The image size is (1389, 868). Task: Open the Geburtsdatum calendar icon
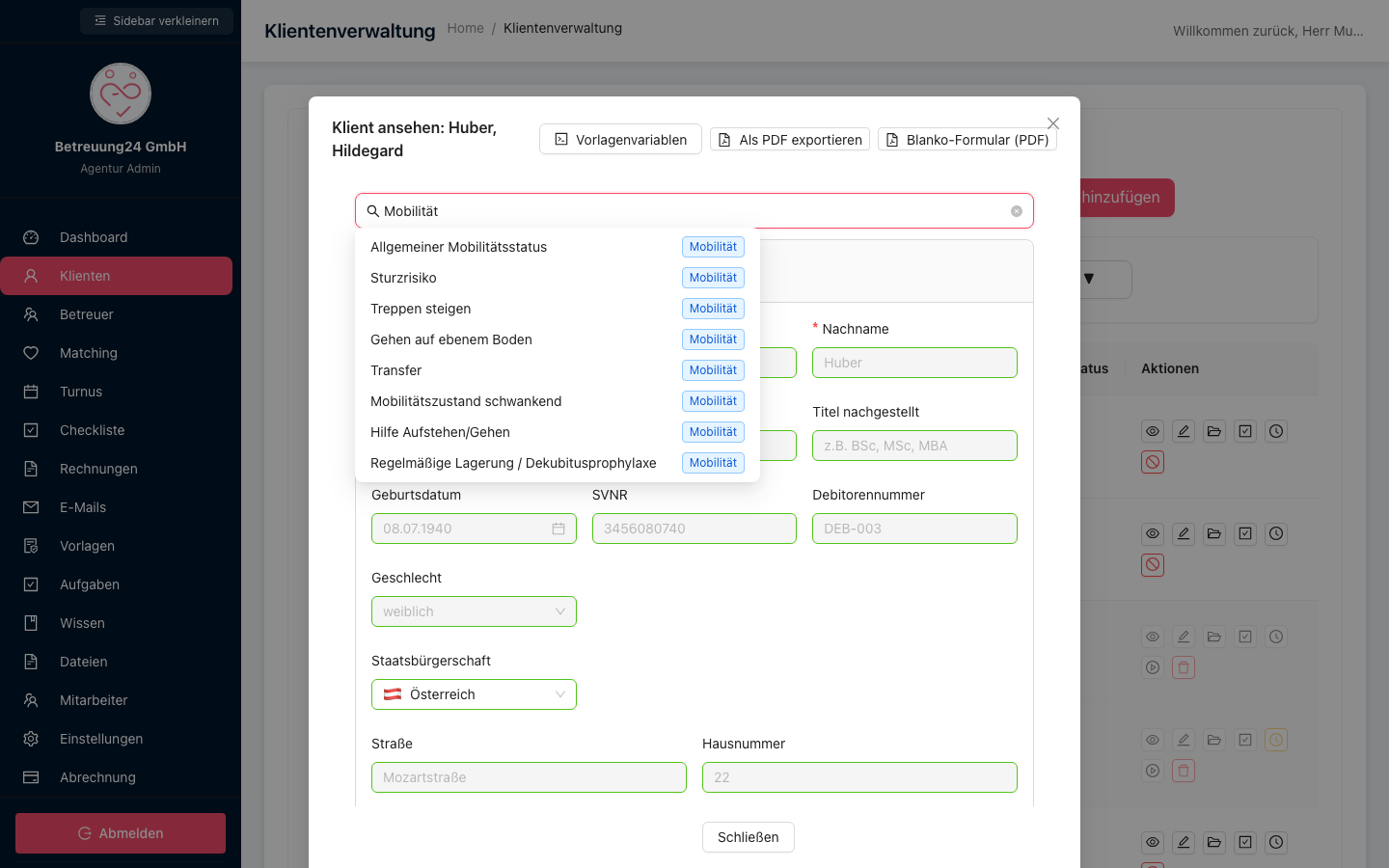pyautogui.click(x=558, y=529)
